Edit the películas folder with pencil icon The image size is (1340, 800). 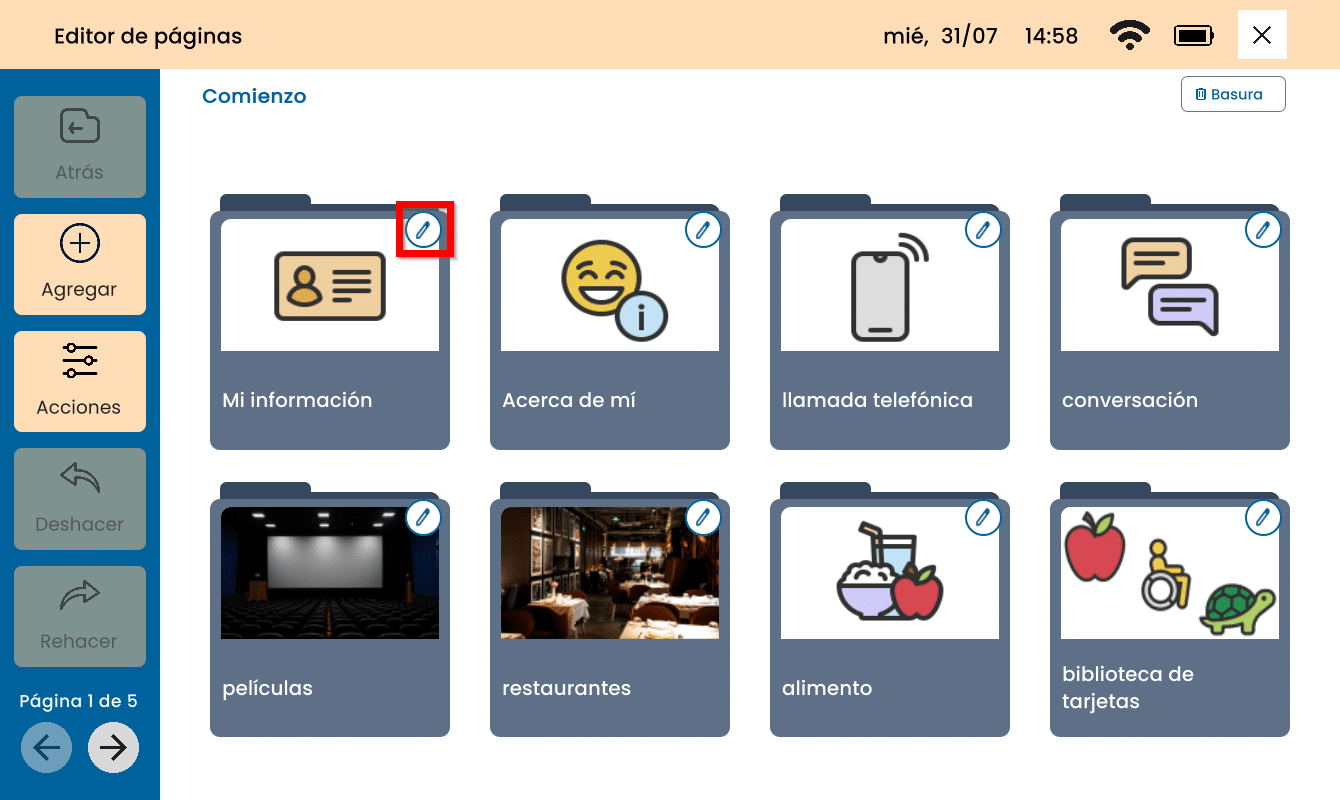click(x=424, y=517)
